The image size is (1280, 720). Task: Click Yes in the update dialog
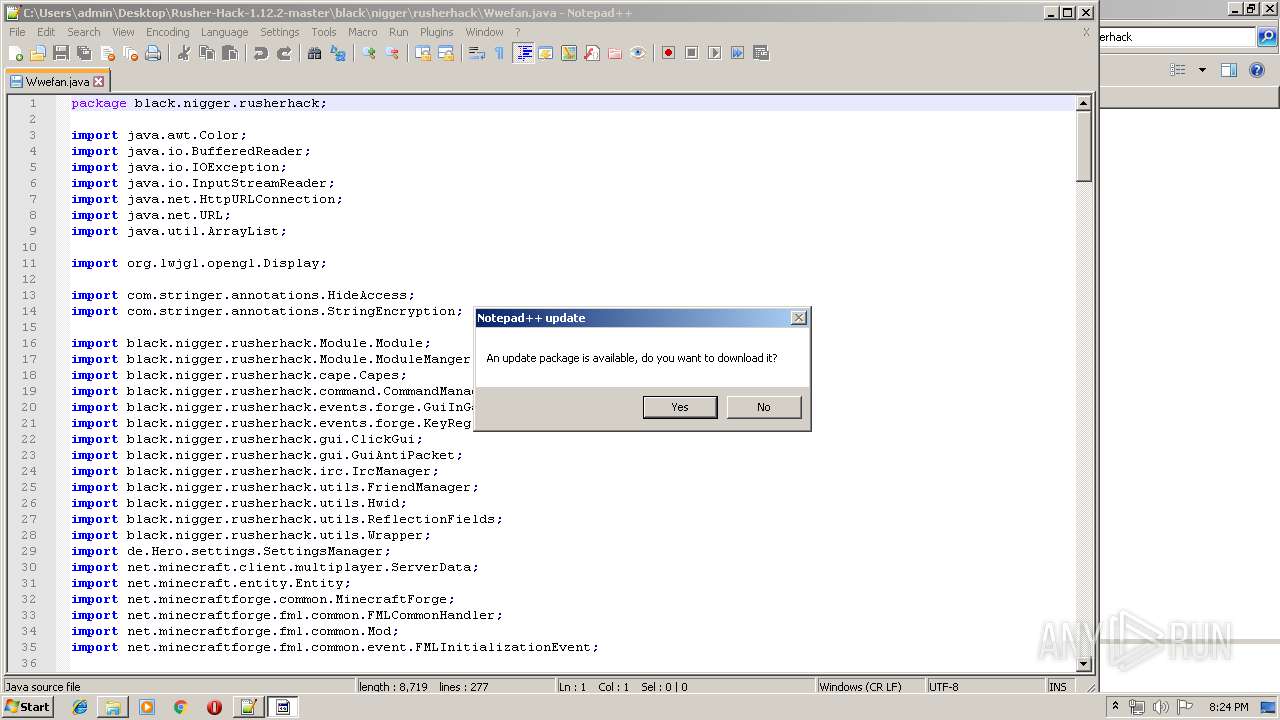(x=680, y=407)
